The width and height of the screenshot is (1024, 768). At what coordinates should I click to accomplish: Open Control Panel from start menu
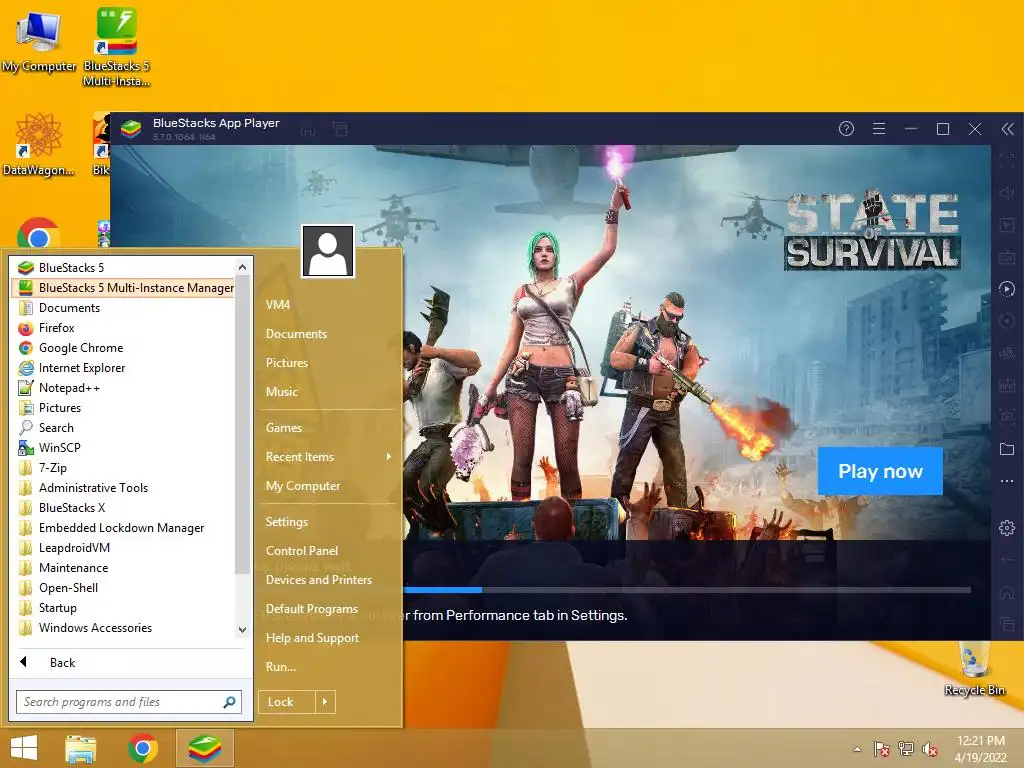pos(328,551)
